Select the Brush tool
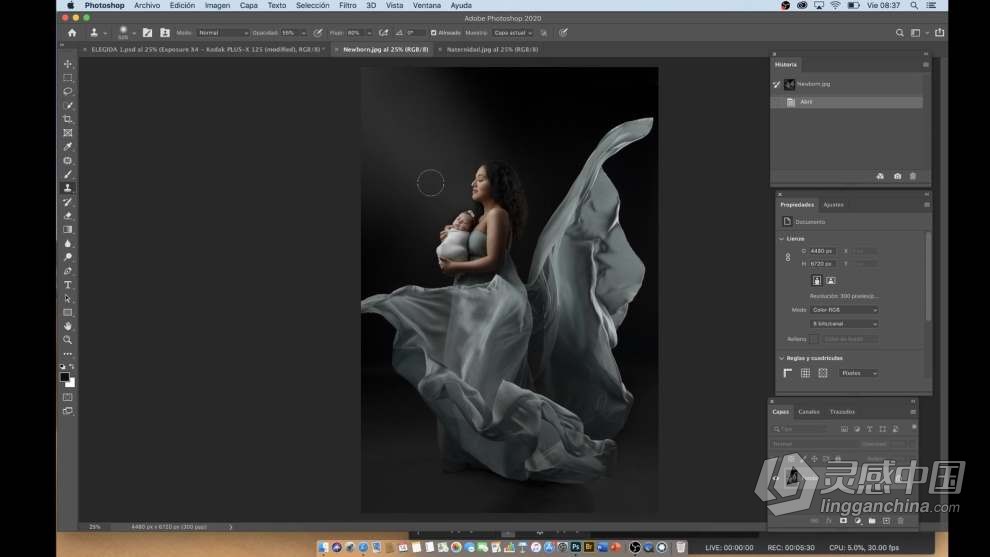Screen dimensions: 990x557 point(68,174)
